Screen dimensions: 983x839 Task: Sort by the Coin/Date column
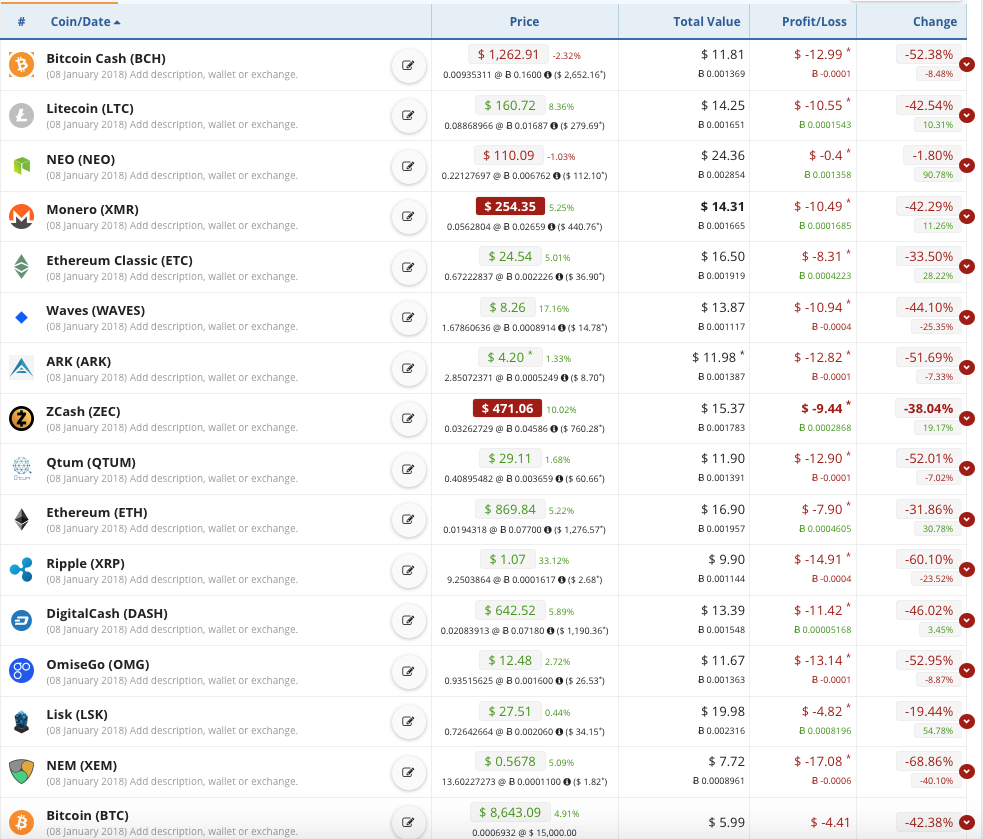tap(85, 21)
